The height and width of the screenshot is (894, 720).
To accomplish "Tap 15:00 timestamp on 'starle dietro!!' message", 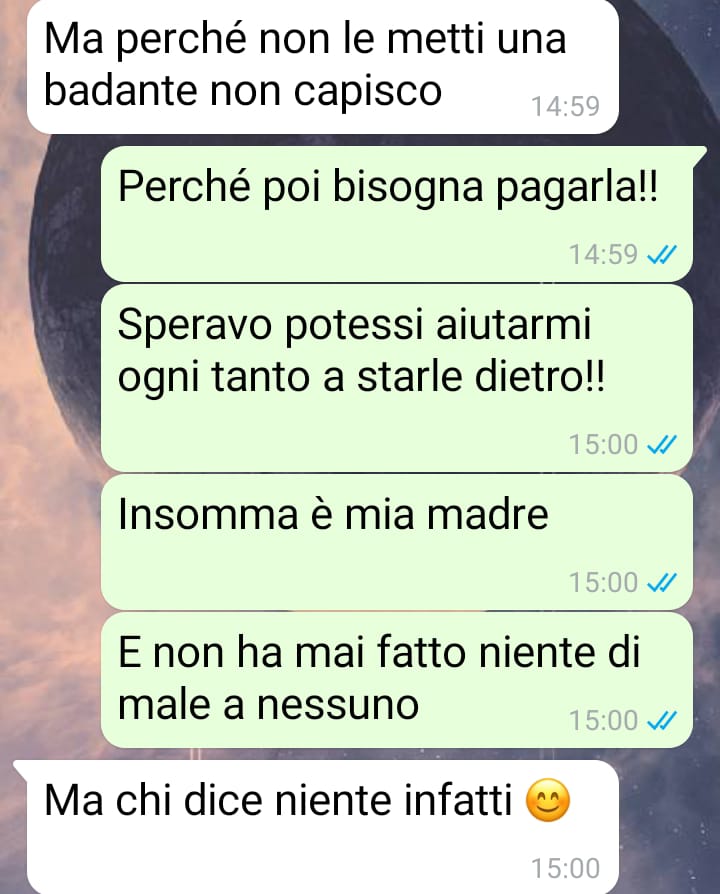I will coord(603,445).
